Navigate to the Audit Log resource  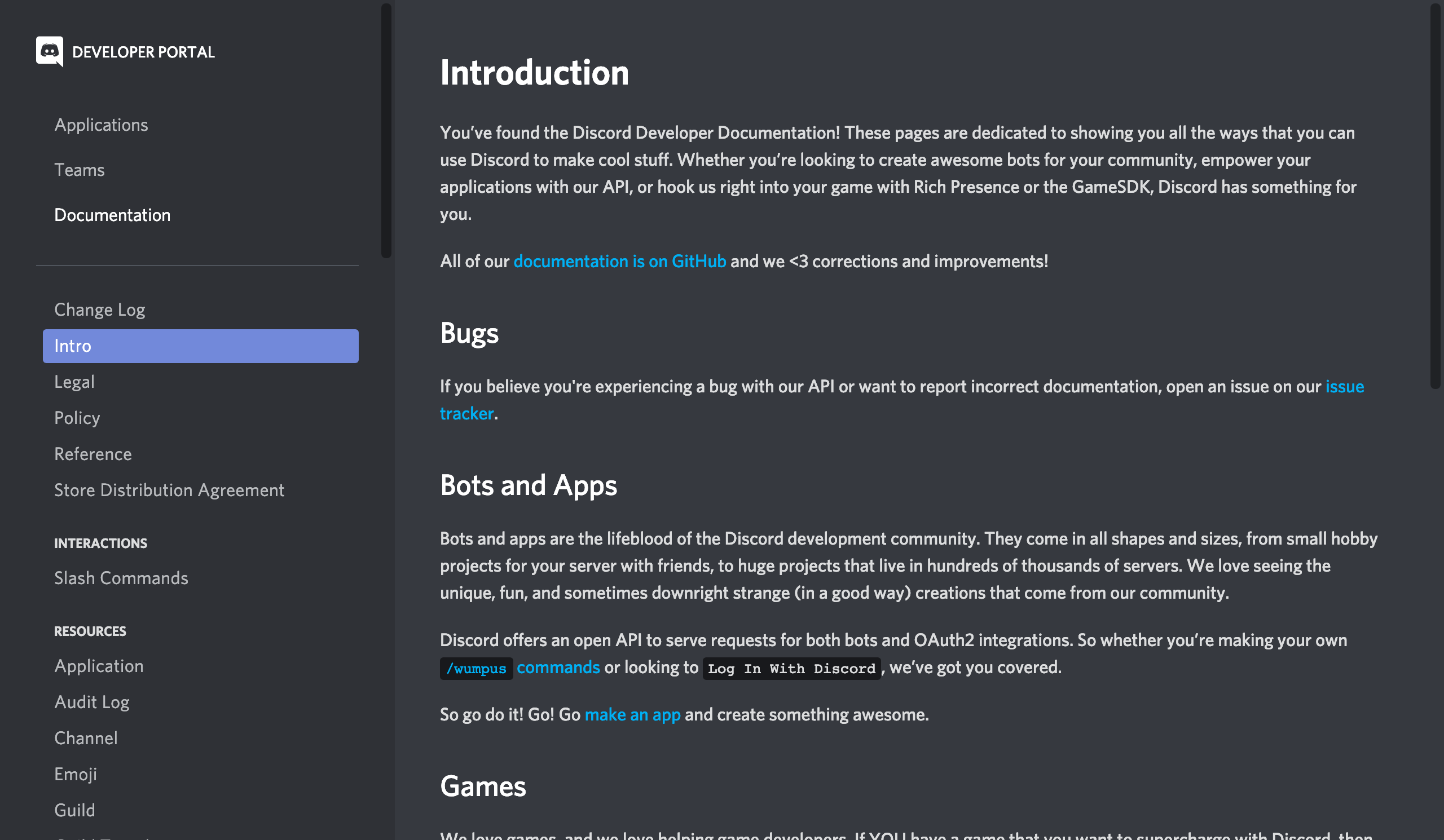click(x=91, y=701)
